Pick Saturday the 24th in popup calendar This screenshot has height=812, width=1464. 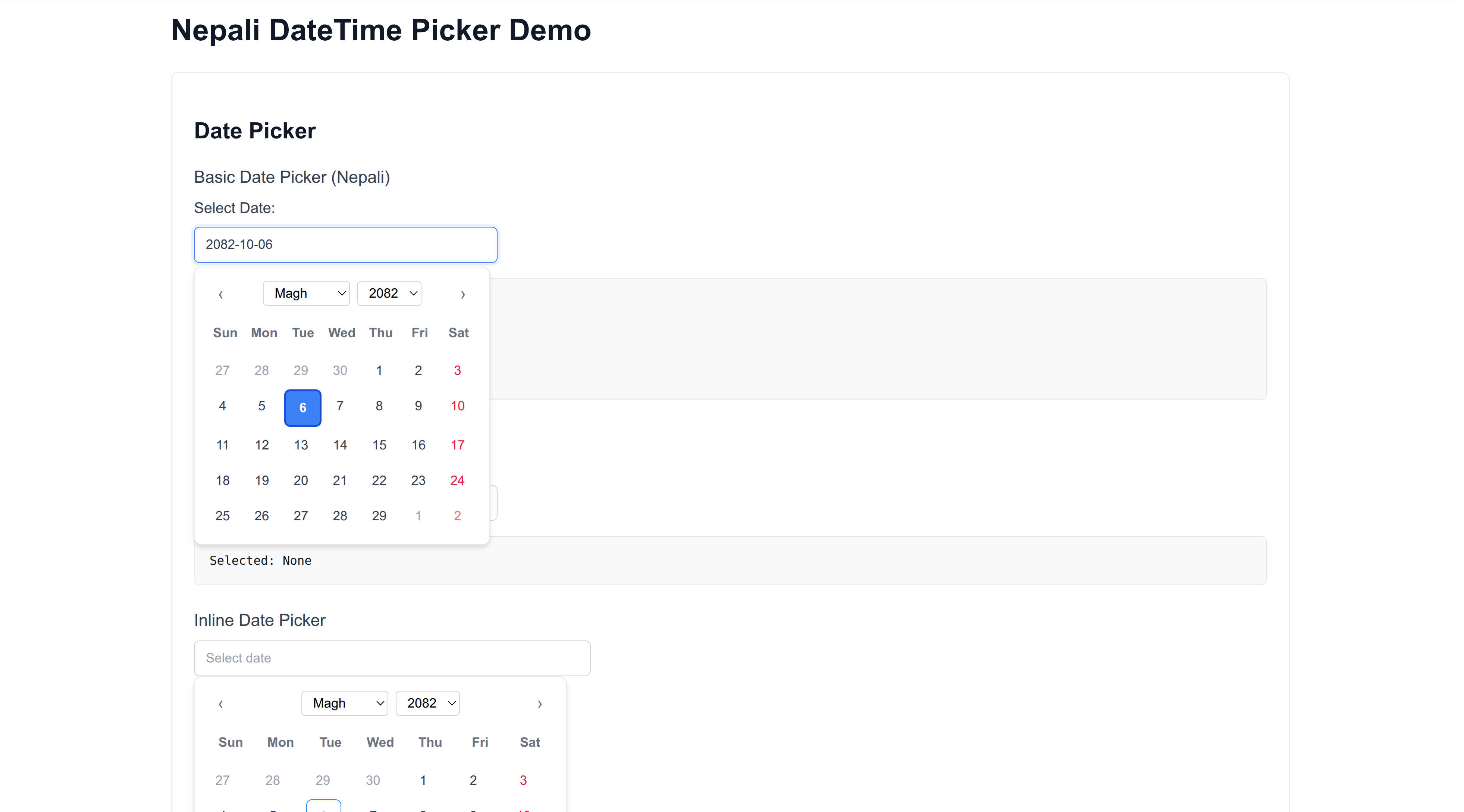click(458, 481)
